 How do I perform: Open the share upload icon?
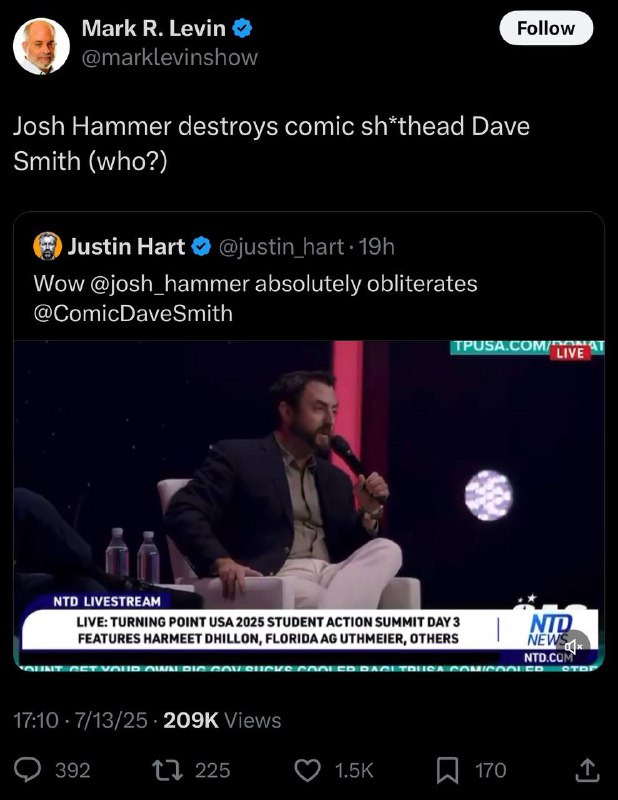point(587,770)
